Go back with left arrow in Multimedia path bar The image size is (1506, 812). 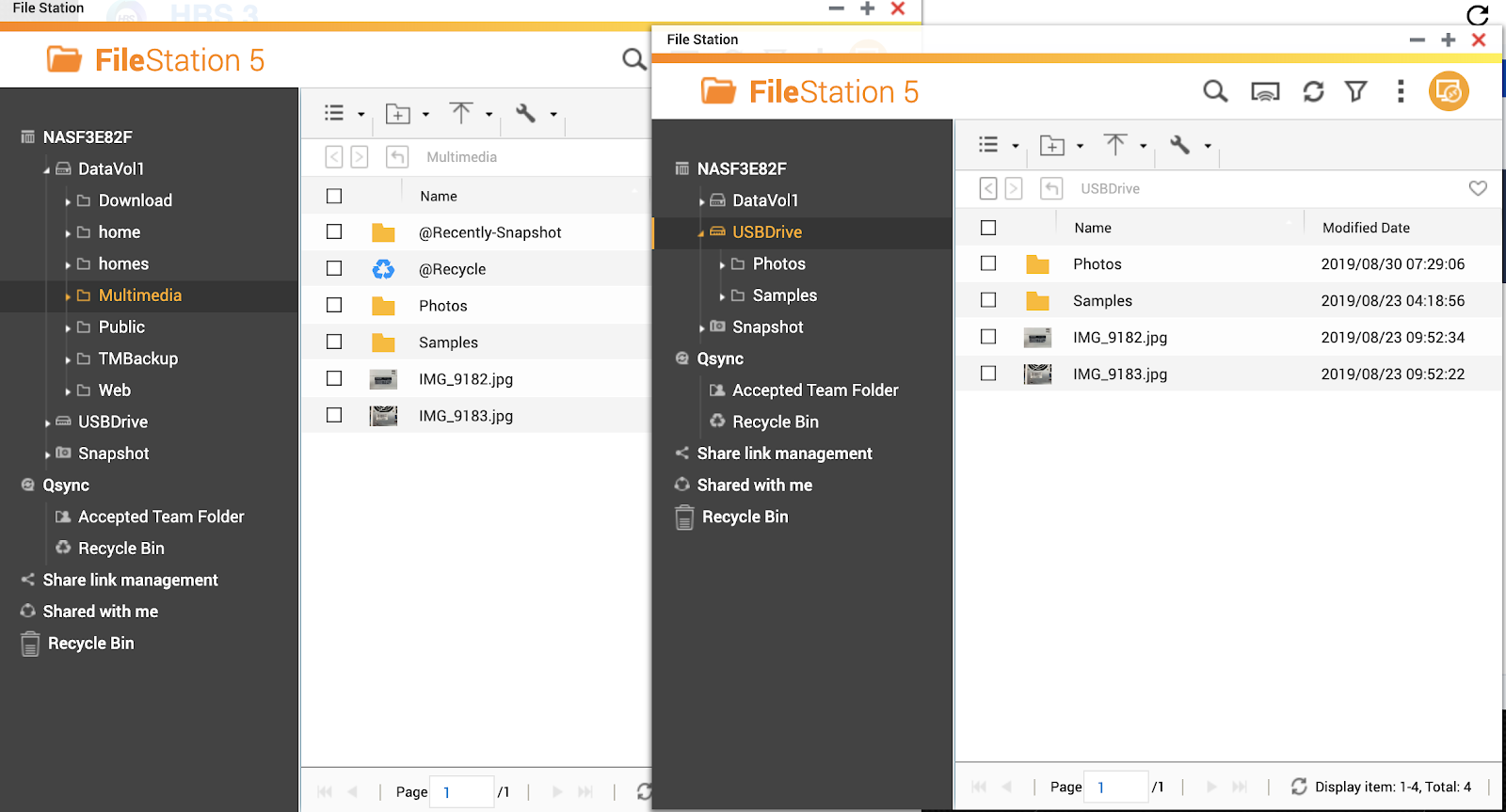point(334,157)
